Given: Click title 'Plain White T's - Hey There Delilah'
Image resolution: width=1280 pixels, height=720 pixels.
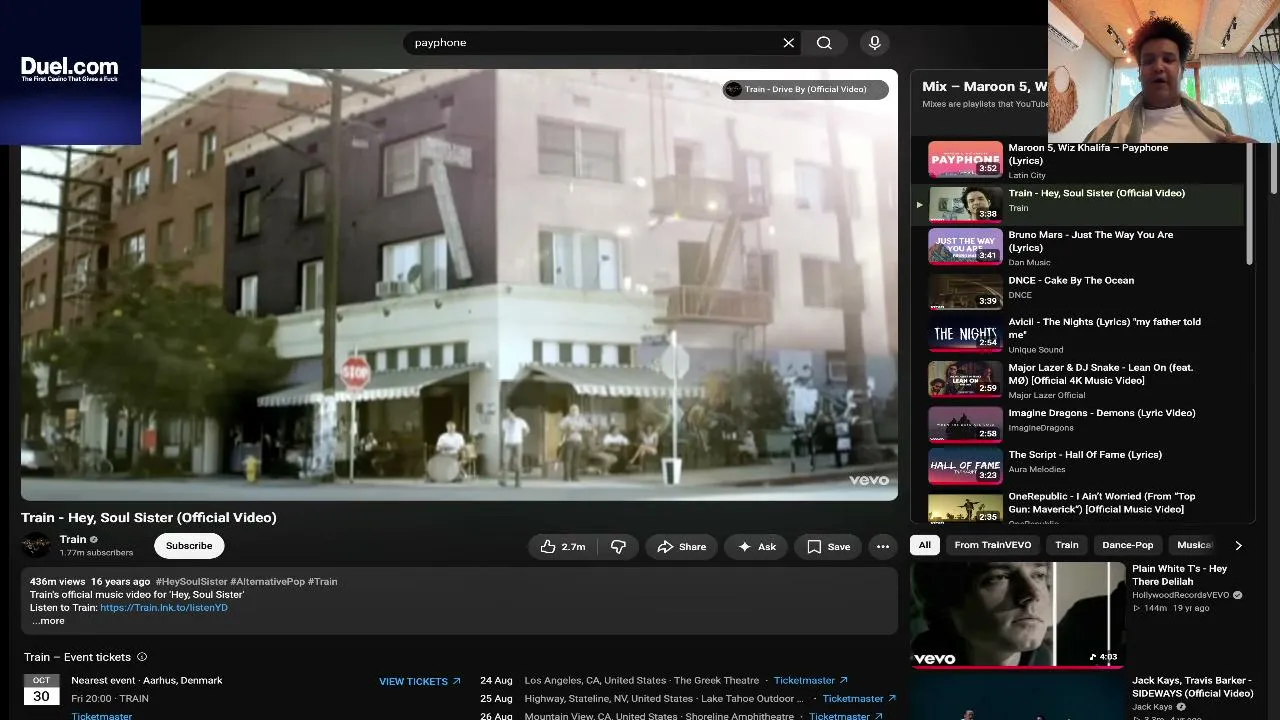Looking at the screenshot, I should (1179, 575).
